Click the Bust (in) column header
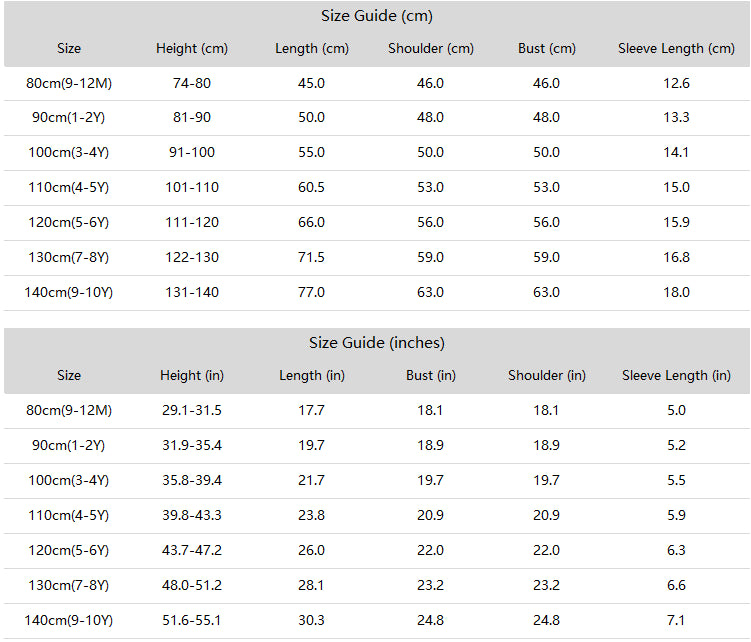The height and width of the screenshot is (642, 751). coord(431,376)
